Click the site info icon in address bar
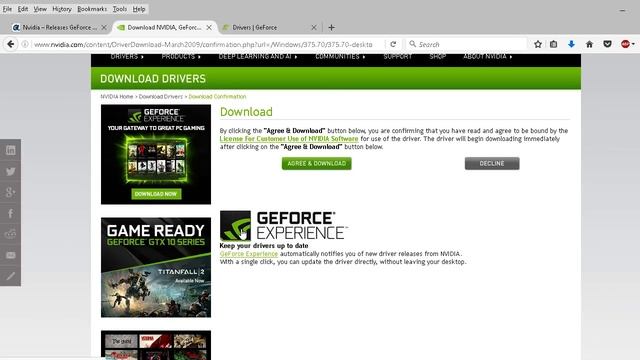The image size is (640, 360). (25, 44)
